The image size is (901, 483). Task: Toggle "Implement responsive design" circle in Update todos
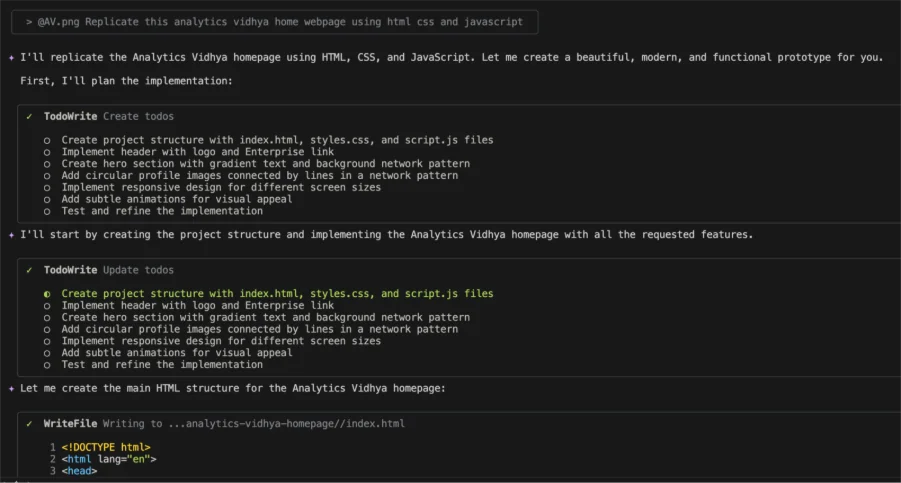(47, 341)
